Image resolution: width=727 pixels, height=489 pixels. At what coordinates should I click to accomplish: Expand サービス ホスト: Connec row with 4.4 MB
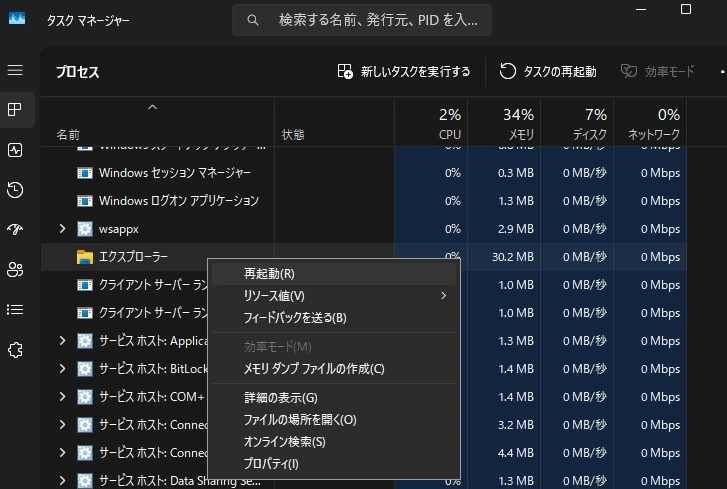[x=62, y=453]
